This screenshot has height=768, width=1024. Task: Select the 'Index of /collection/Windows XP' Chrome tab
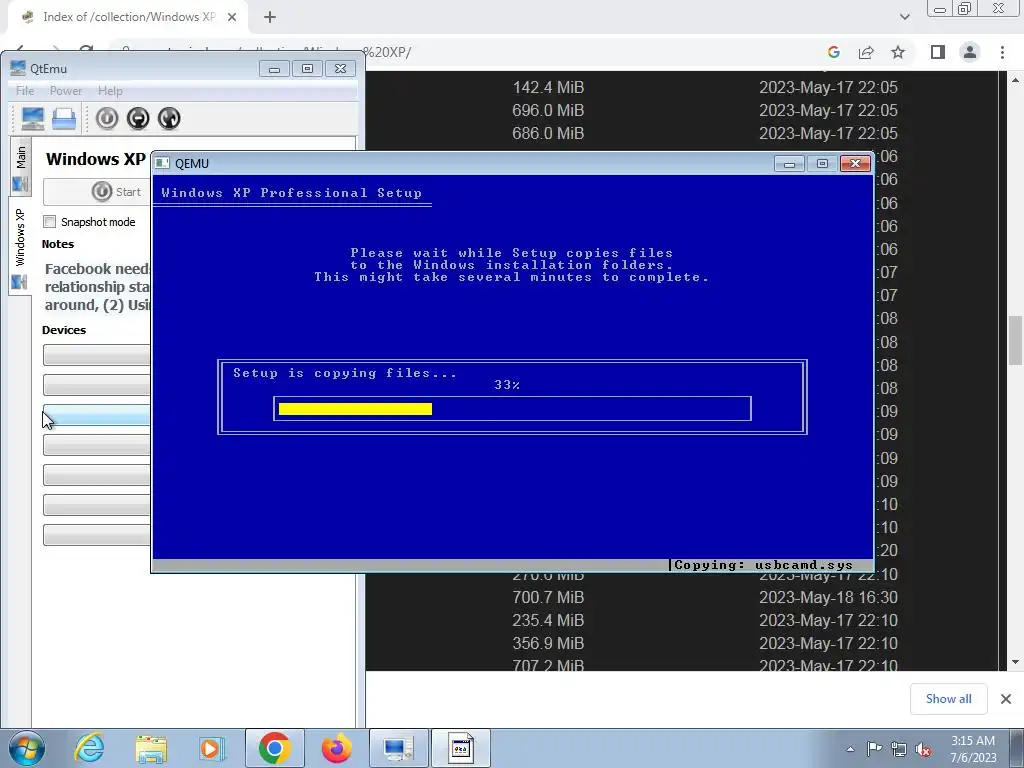point(129,17)
